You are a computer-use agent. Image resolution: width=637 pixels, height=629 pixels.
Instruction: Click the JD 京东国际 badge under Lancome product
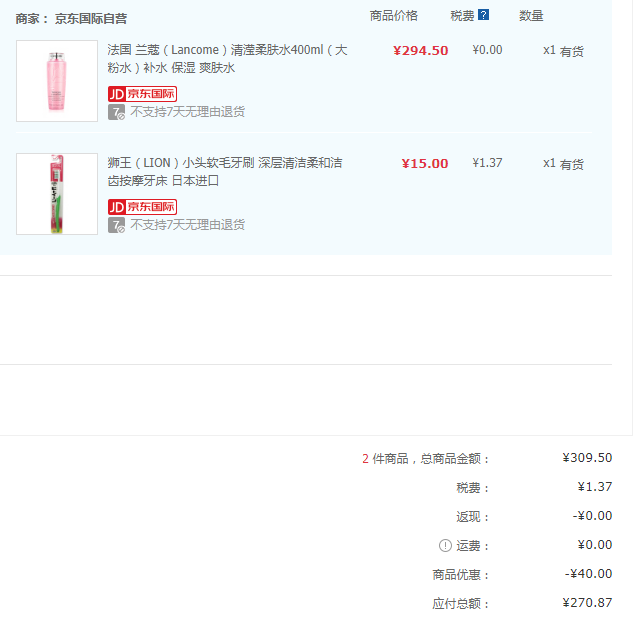point(142,94)
